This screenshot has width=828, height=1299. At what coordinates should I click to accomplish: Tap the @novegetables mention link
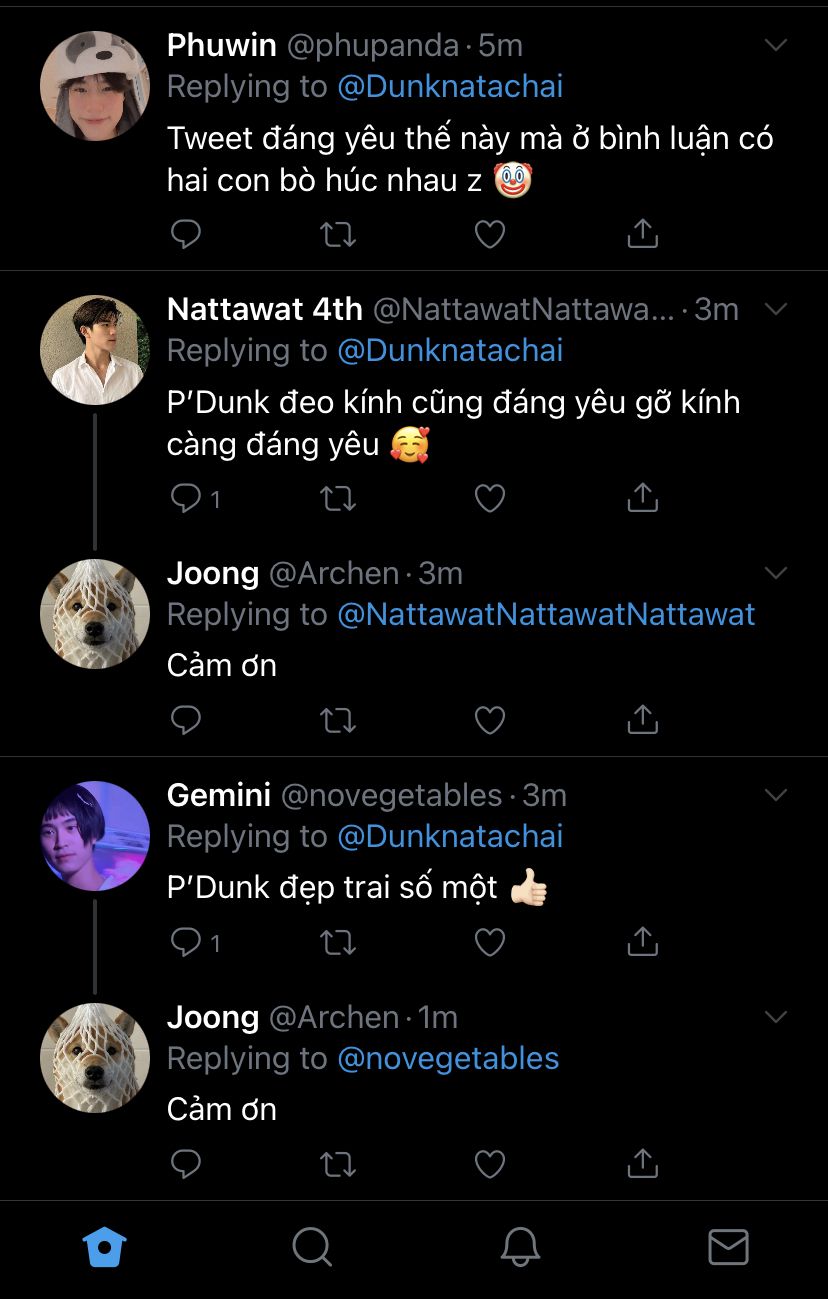coord(448,1059)
